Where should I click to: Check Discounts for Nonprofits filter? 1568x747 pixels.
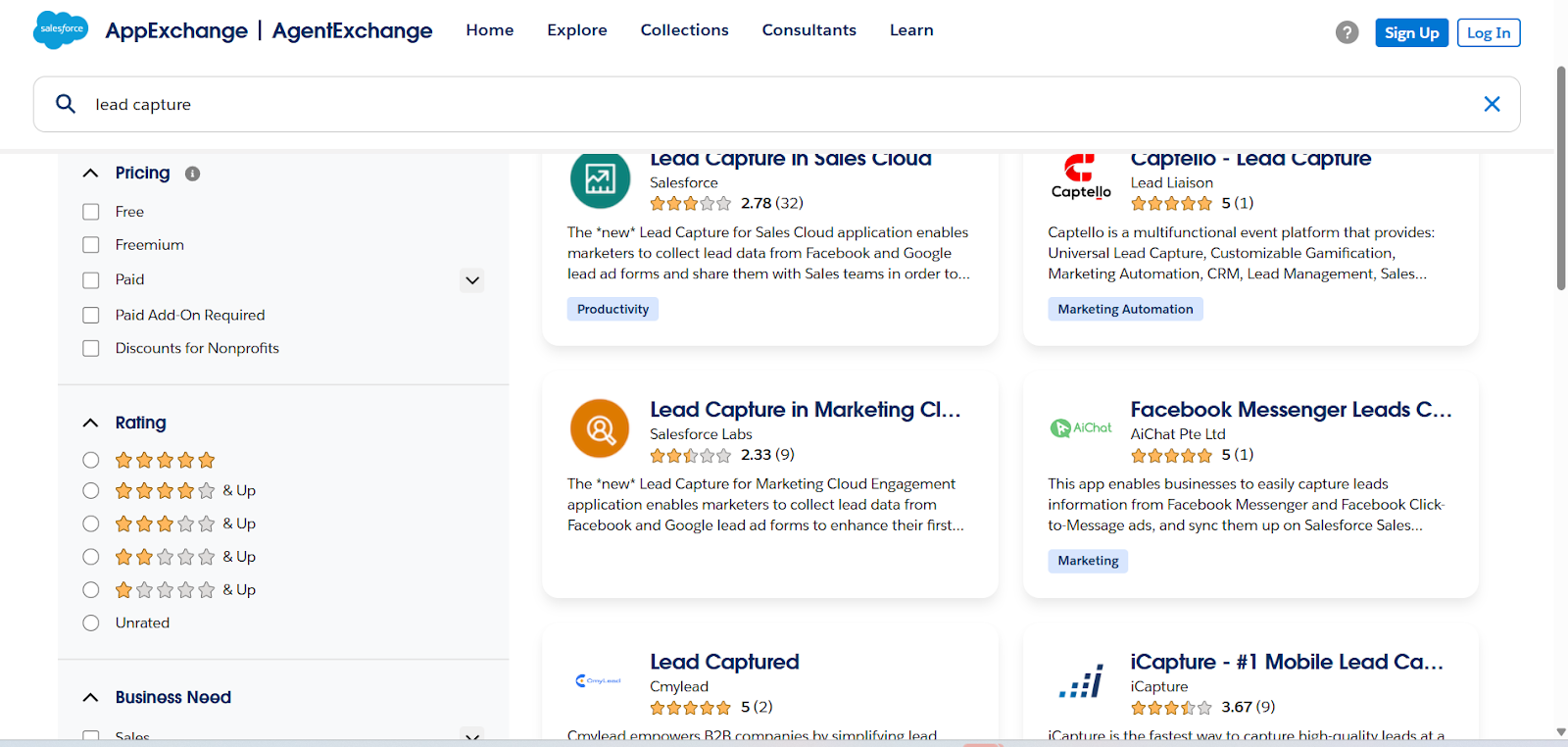(91, 348)
